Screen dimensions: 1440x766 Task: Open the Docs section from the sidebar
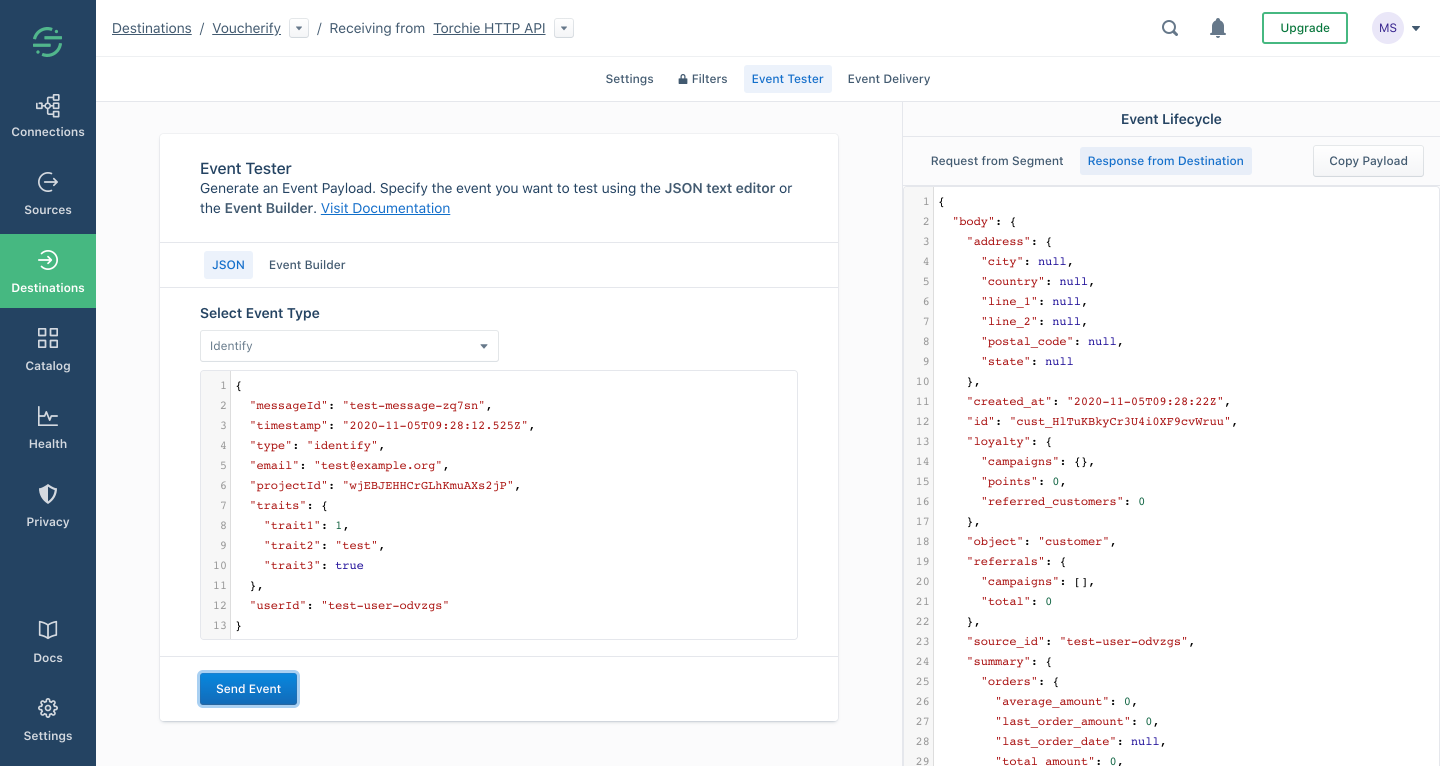coord(47,640)
